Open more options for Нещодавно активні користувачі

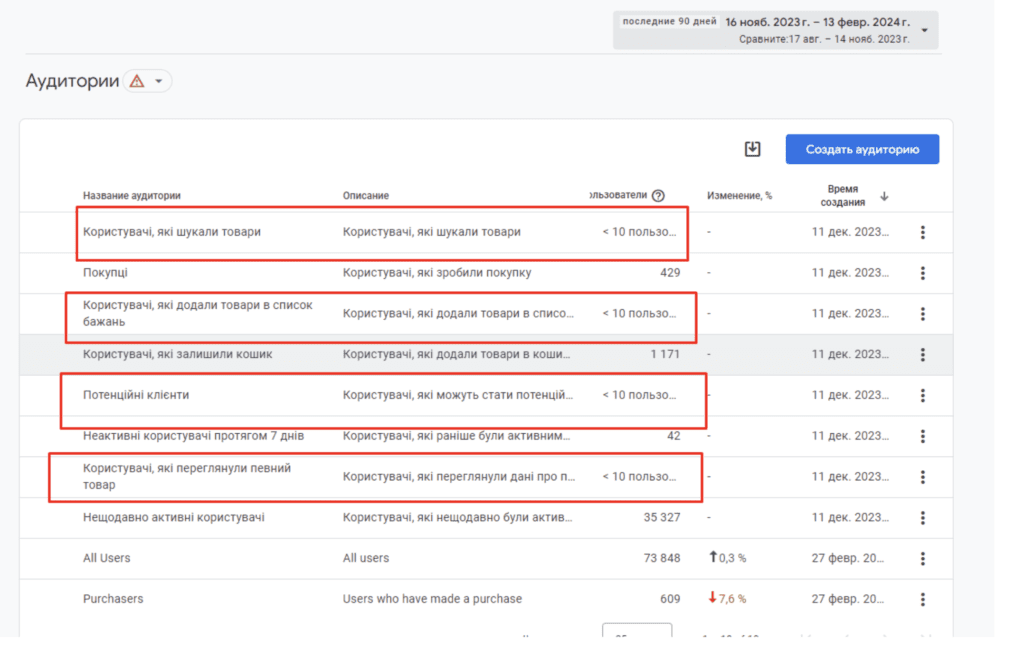click(x=923, y=517)
